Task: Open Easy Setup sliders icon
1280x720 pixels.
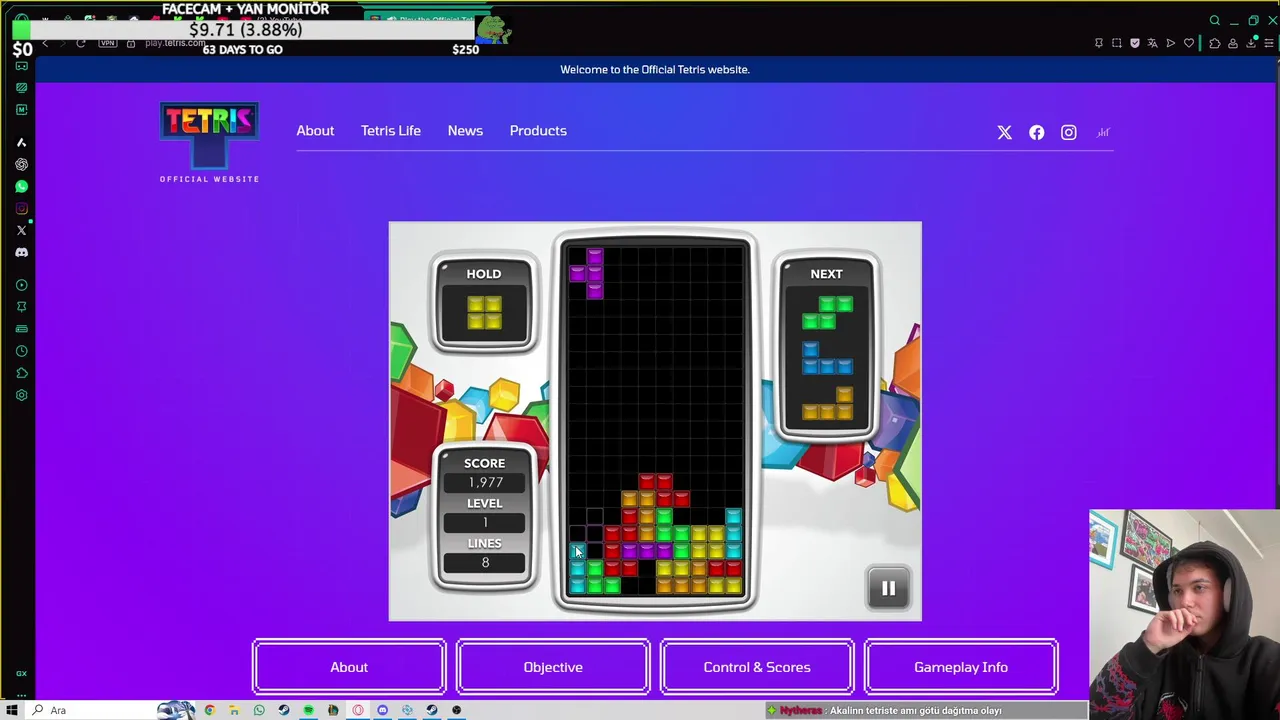Action: point(1269,43)
